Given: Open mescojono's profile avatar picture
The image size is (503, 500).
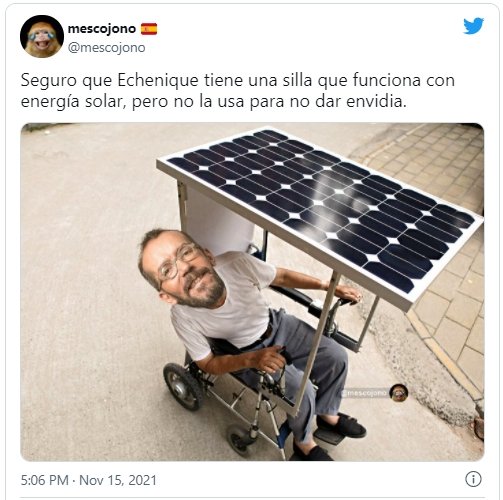Looking at the screenshot, I should (42, 36).
